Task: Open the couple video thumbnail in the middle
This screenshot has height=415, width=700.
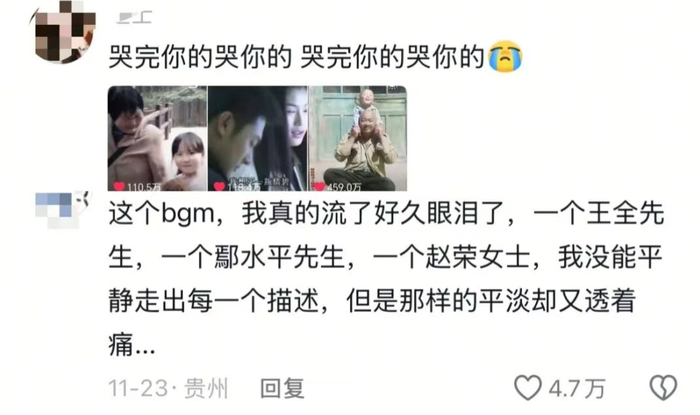Action: click(x=258, y=138)
